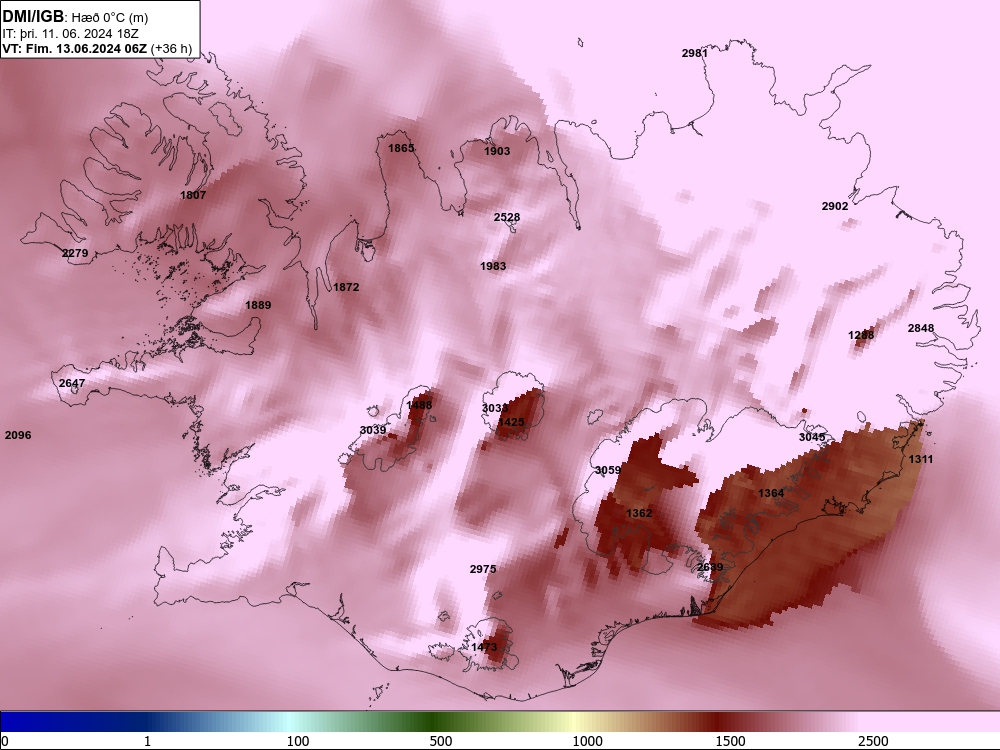Click the 2528 height value

[x=507, y=217]
